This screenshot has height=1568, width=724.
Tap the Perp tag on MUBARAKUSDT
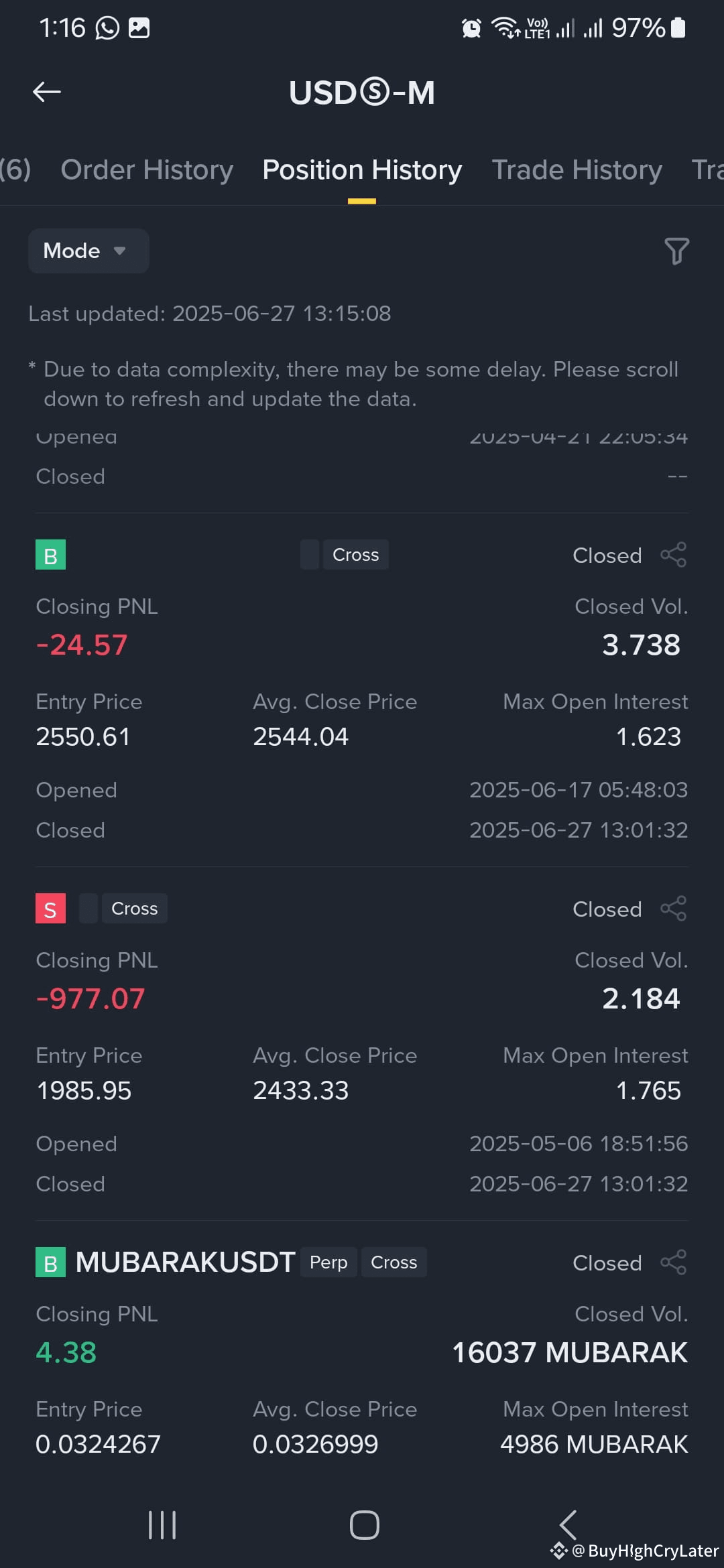click(x=328, y=1262)
